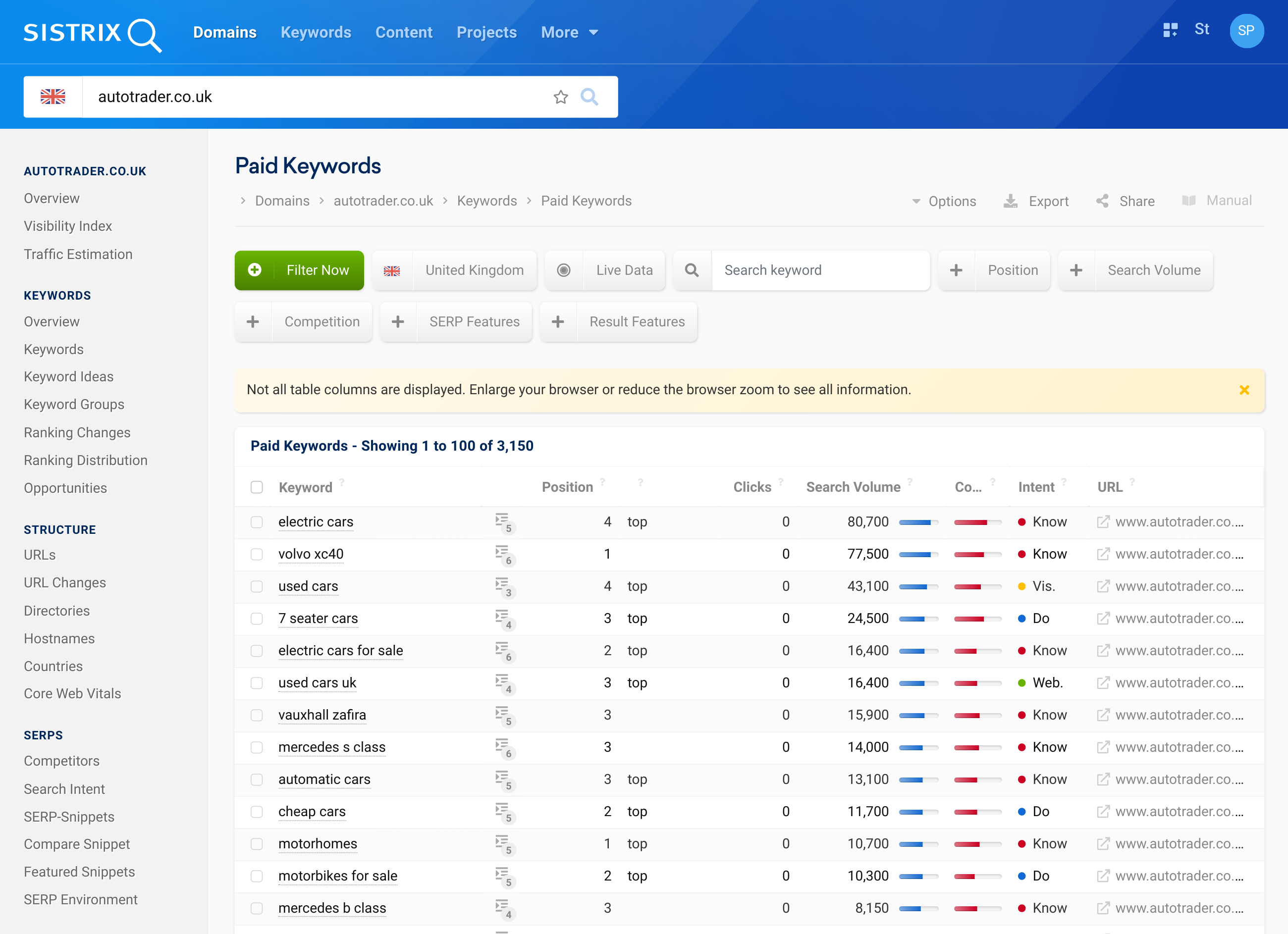Check the mercedes s class row checkbox
The height and width of the screenshot is (934, 1288).
click(257, 747)
